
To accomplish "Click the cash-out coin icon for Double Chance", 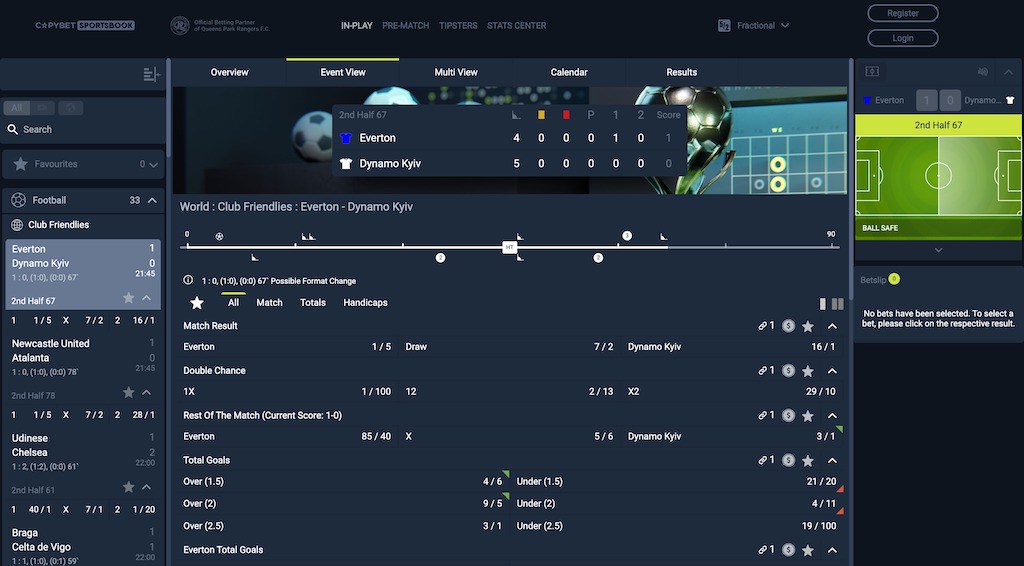I will (x=788, y=371).
